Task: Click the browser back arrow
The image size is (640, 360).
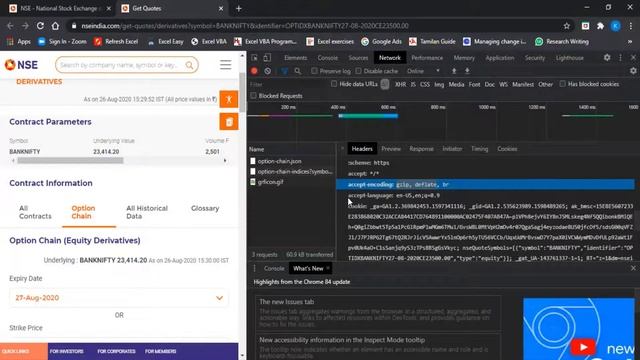Action: click(10, 26)
